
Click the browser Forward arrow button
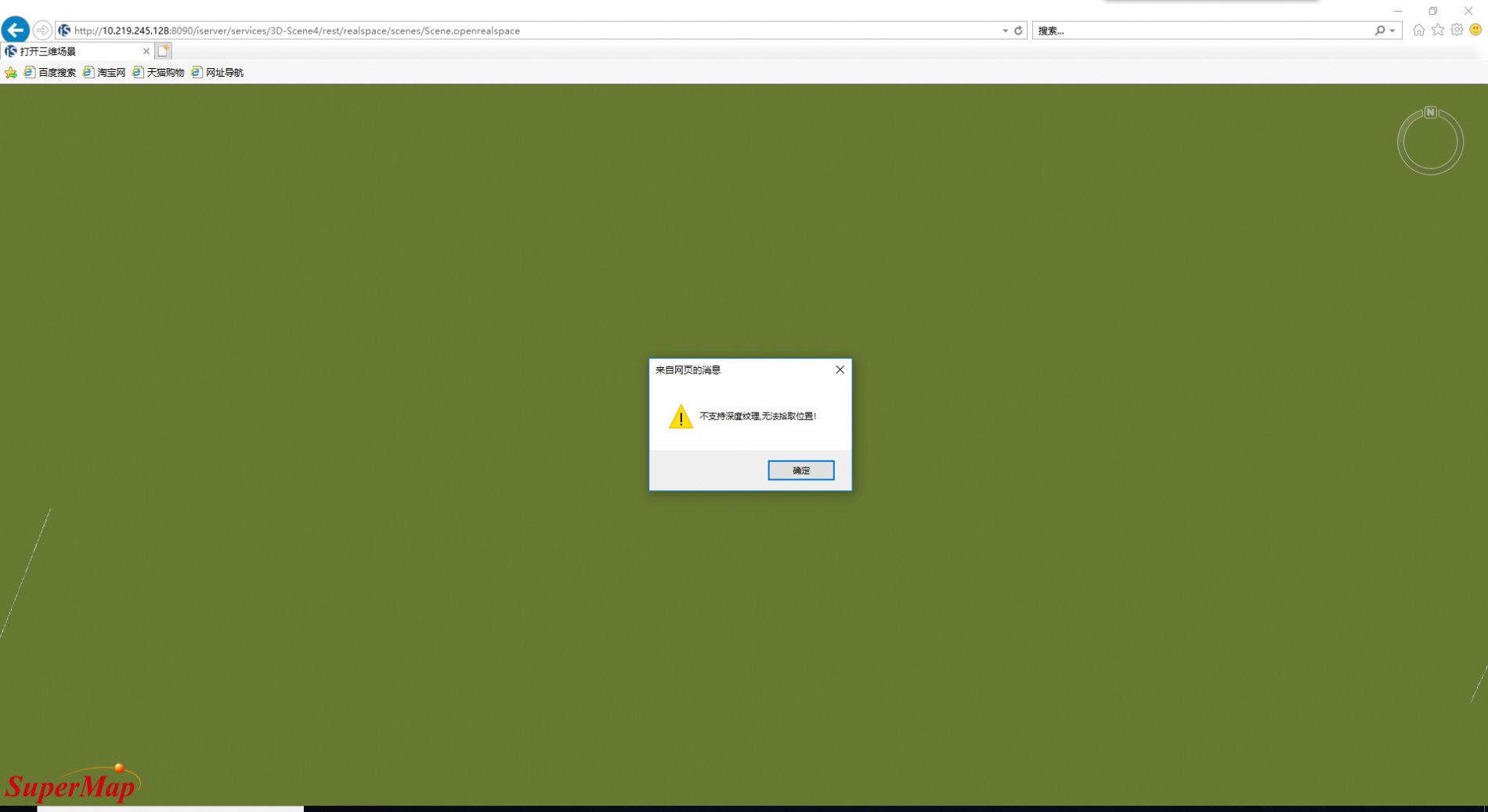[x=42, y=31]
